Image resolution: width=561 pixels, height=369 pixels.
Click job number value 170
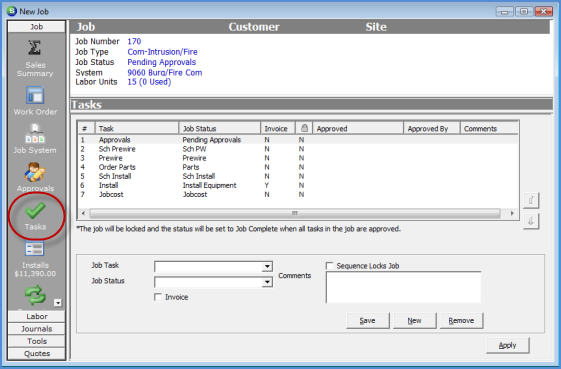134,41
